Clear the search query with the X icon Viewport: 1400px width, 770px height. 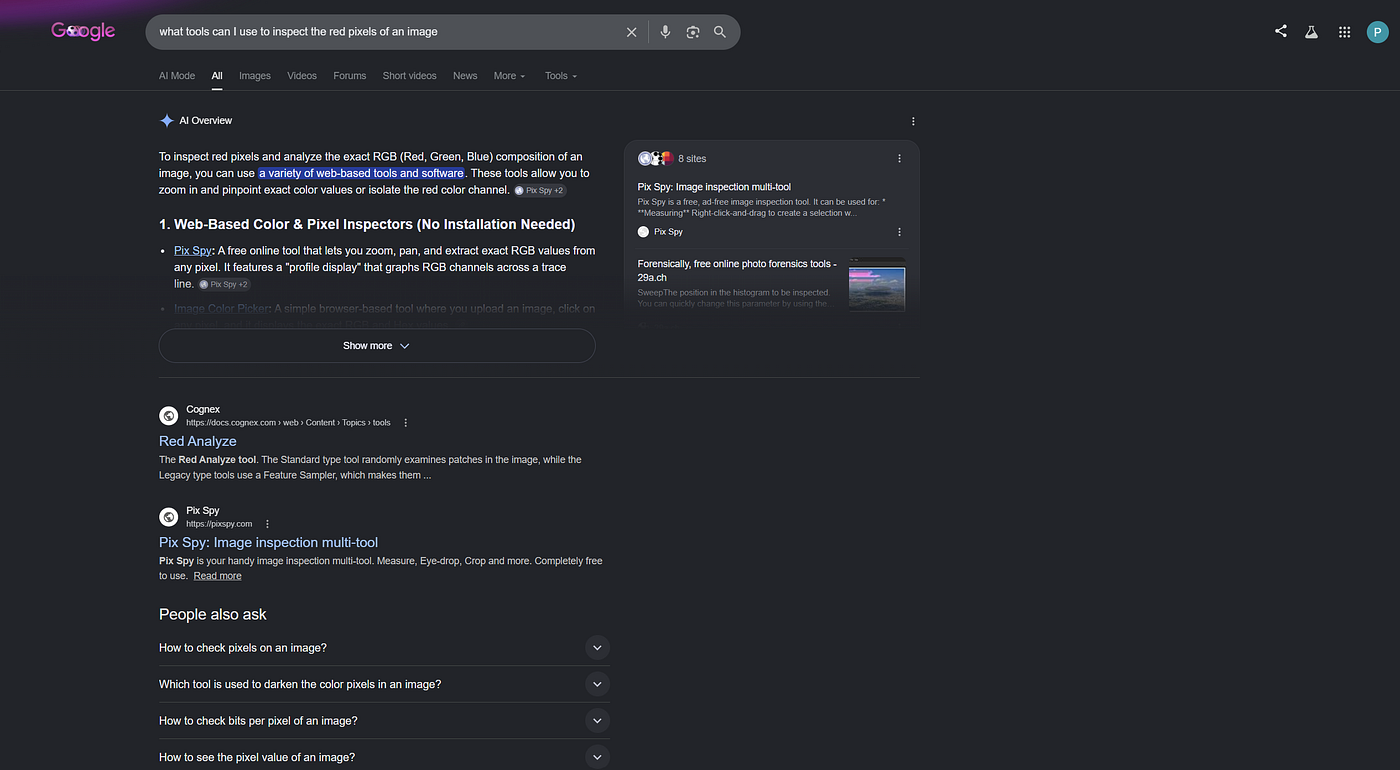coord(632,32)
